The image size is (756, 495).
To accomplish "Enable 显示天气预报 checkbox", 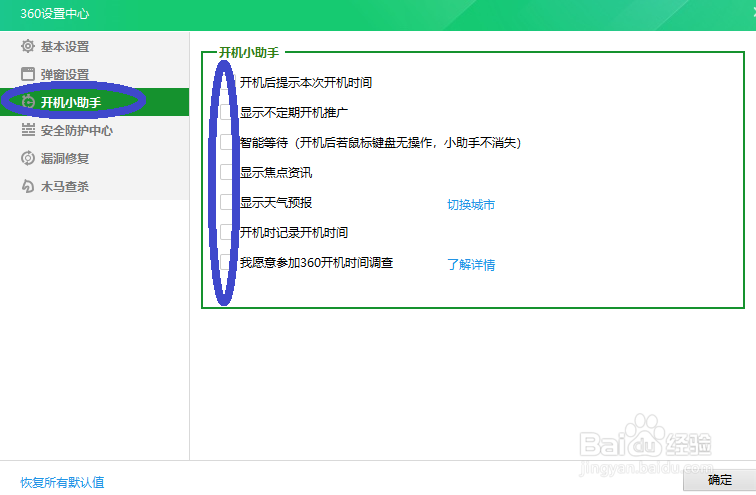I will click(x=226, y=202).
